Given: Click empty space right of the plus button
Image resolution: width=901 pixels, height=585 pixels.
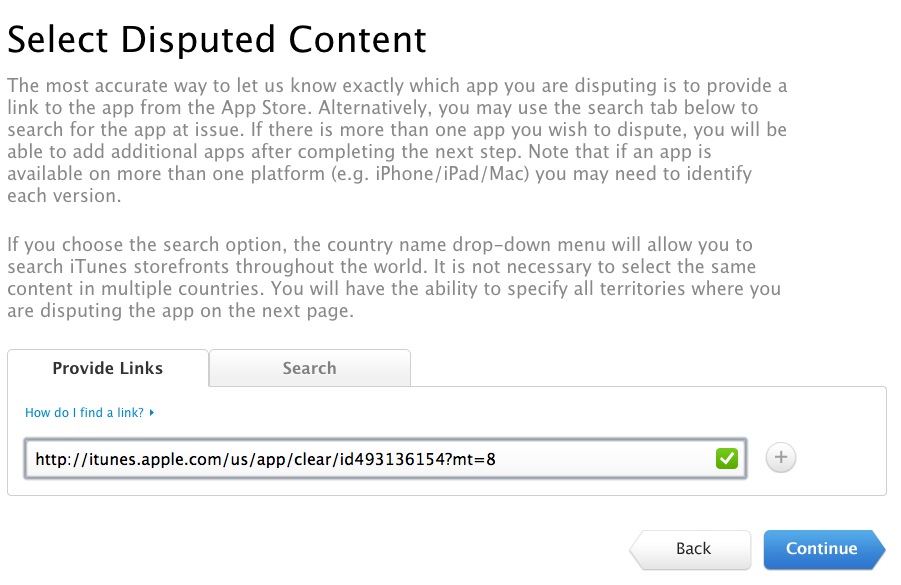Looking at the screenshot, I should (840, 458).
